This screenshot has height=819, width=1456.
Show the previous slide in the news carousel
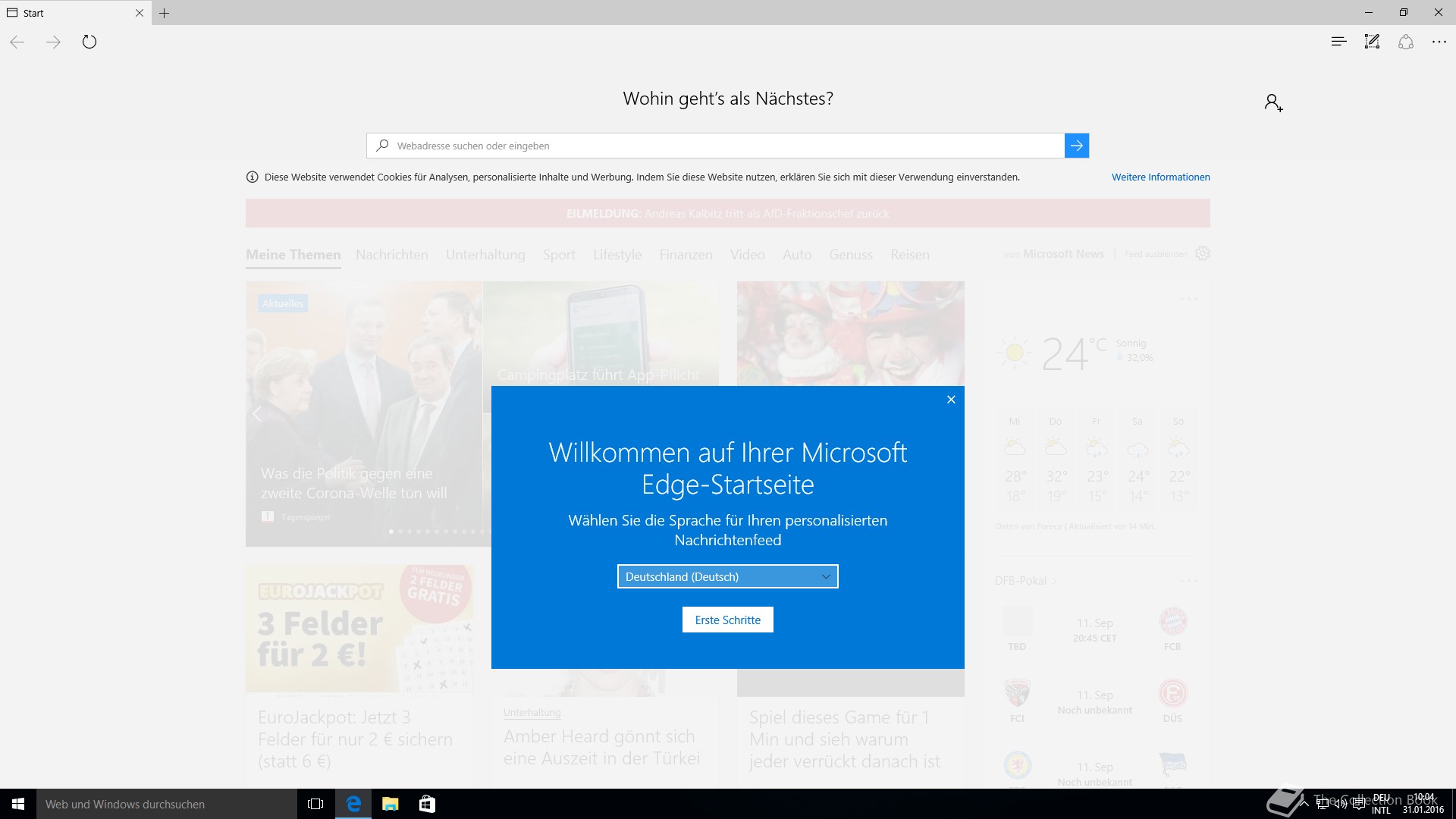tap(257, 414)
